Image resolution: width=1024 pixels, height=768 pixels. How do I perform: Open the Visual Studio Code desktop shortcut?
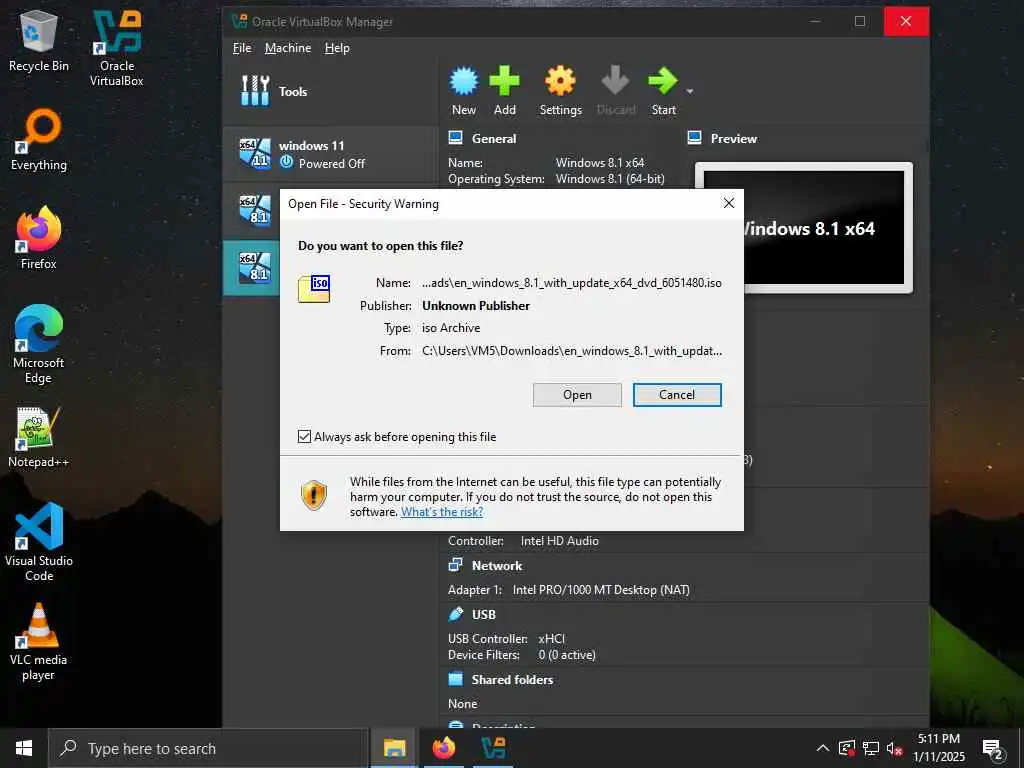[x=39, y=542]
